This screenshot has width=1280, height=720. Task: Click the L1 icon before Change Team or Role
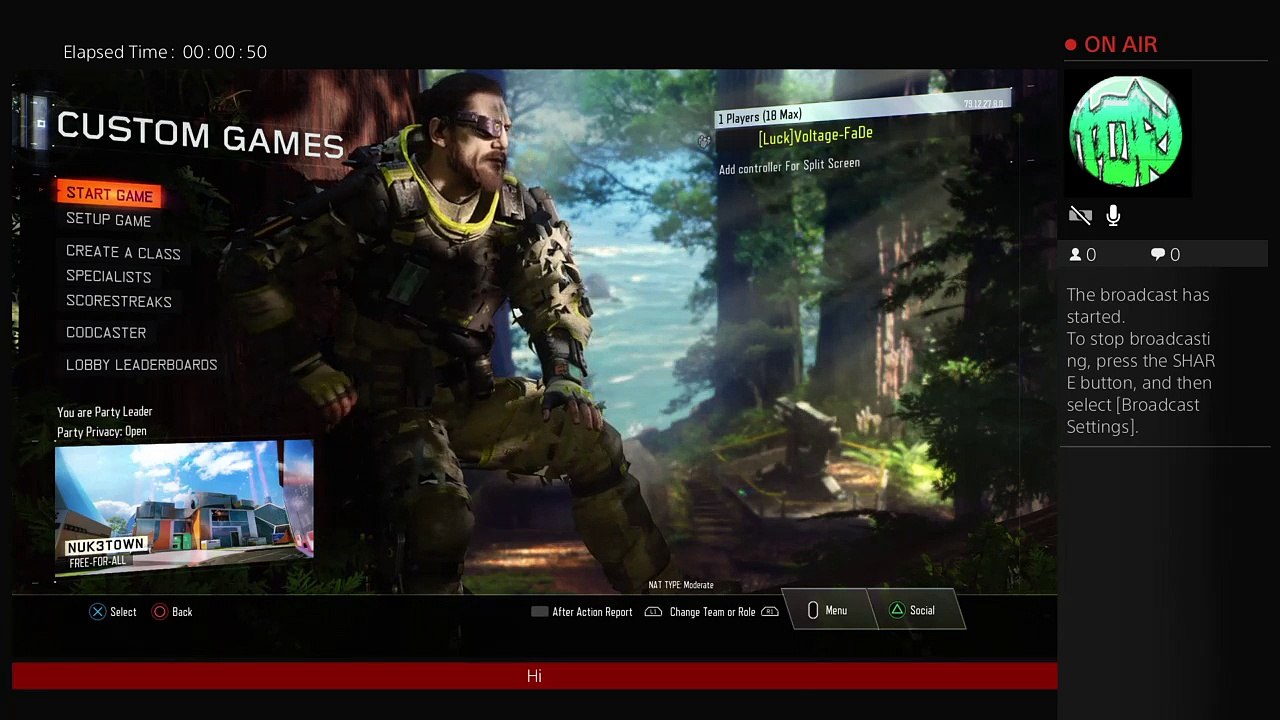[653, 612]
